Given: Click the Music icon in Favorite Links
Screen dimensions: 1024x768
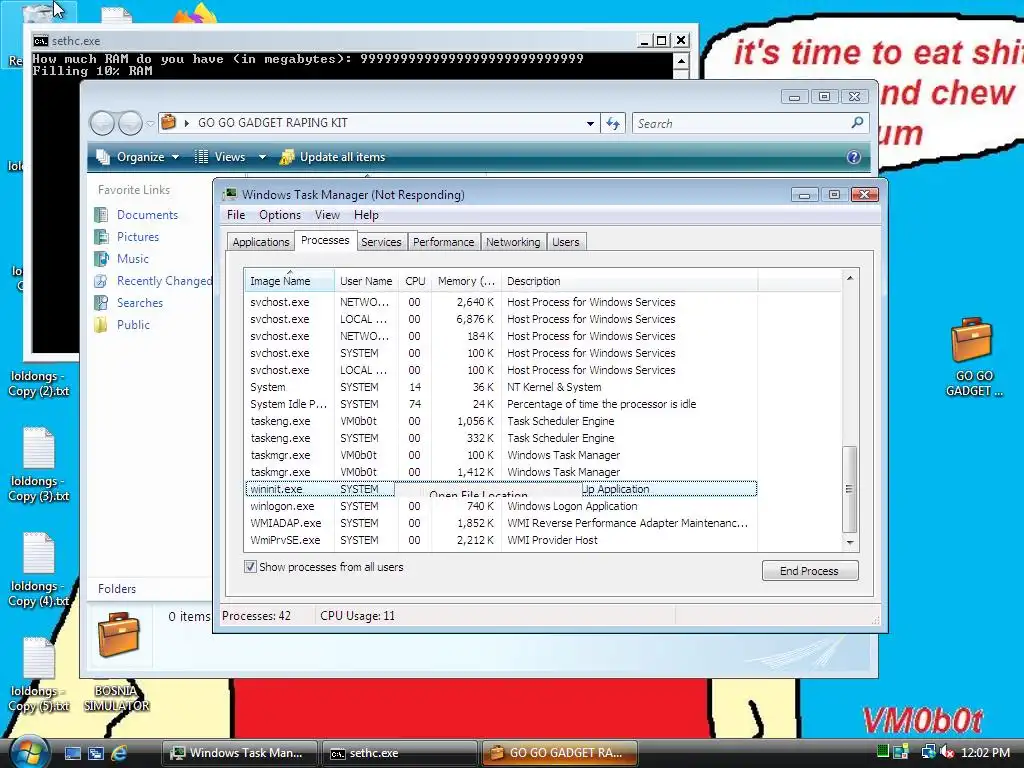Looking at the screenshot, I should [101, 259].
